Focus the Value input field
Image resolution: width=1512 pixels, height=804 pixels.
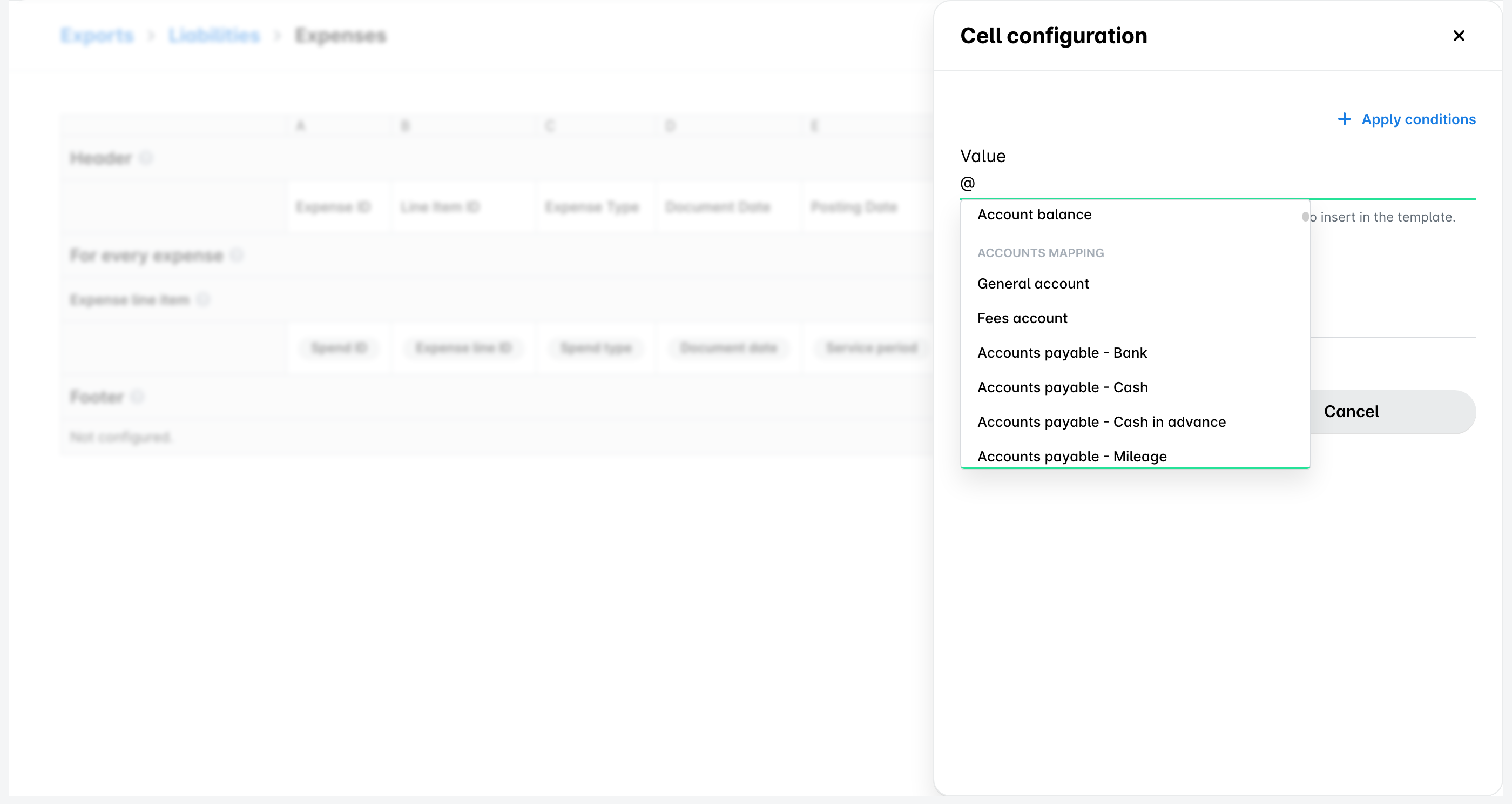1218,183
